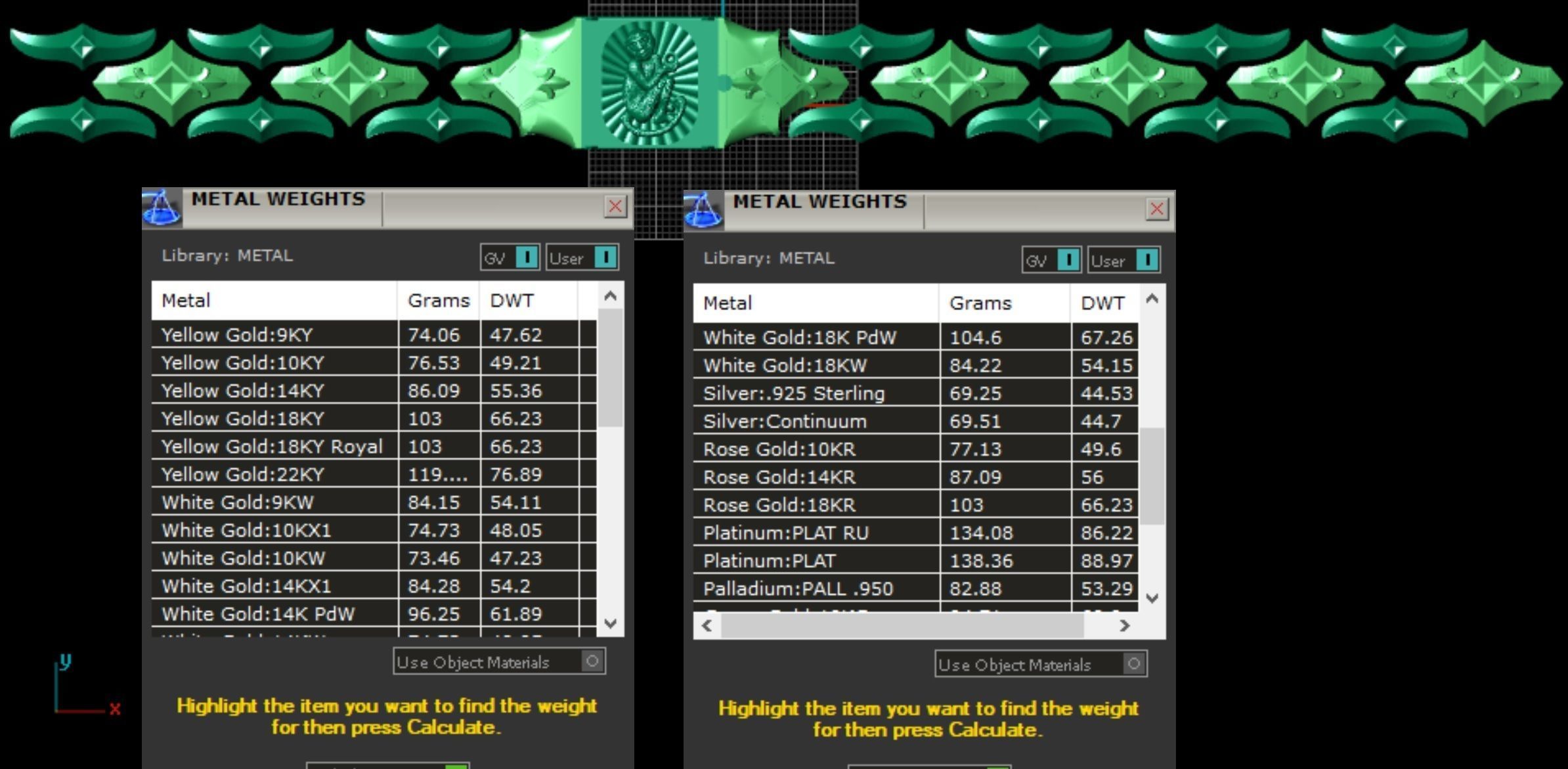Viewport: 1568px width, 769px height.
Task: Close the left Metal Weights panel
Action: point(615,207)
